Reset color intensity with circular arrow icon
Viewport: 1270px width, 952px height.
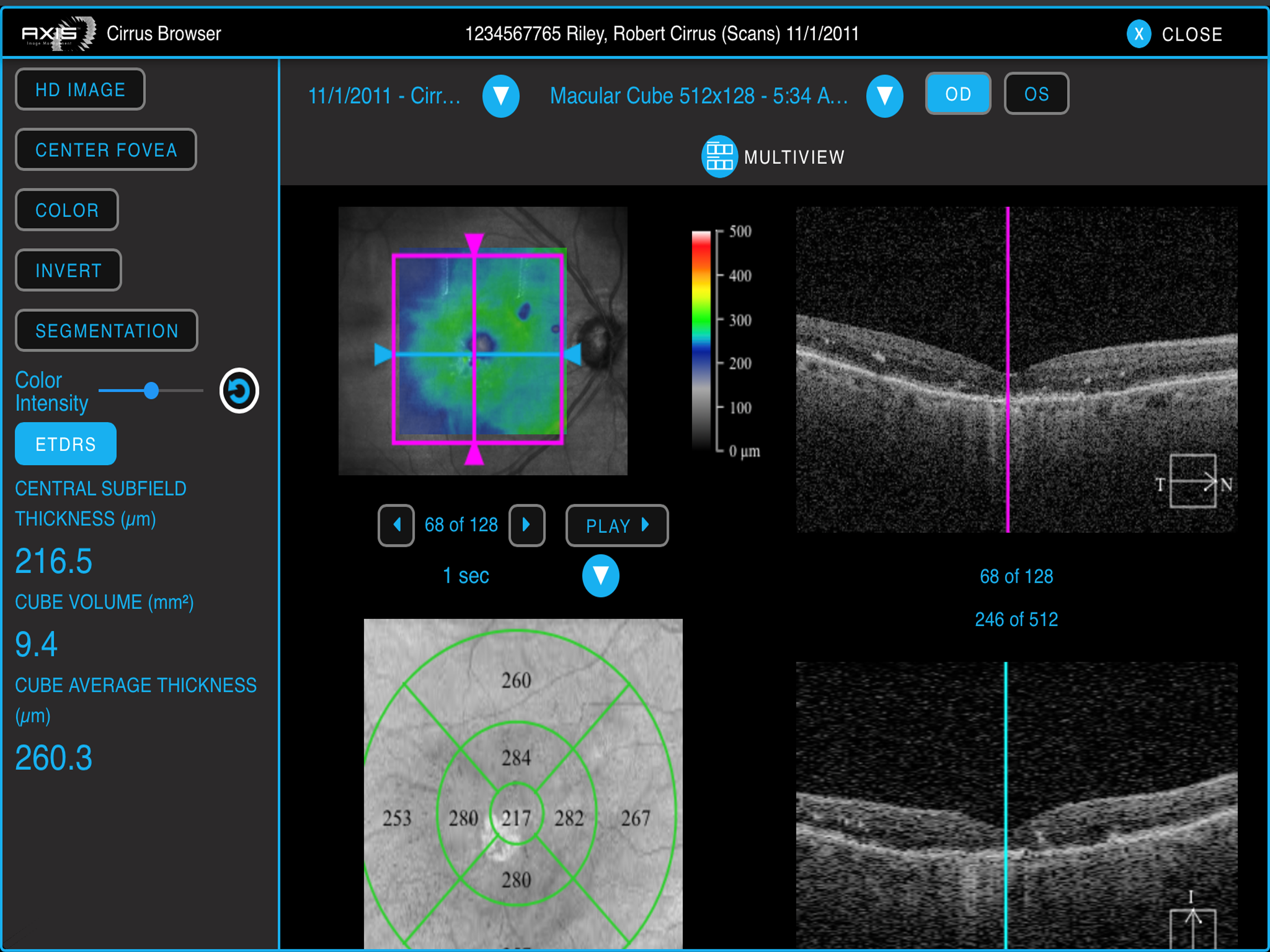239,390
